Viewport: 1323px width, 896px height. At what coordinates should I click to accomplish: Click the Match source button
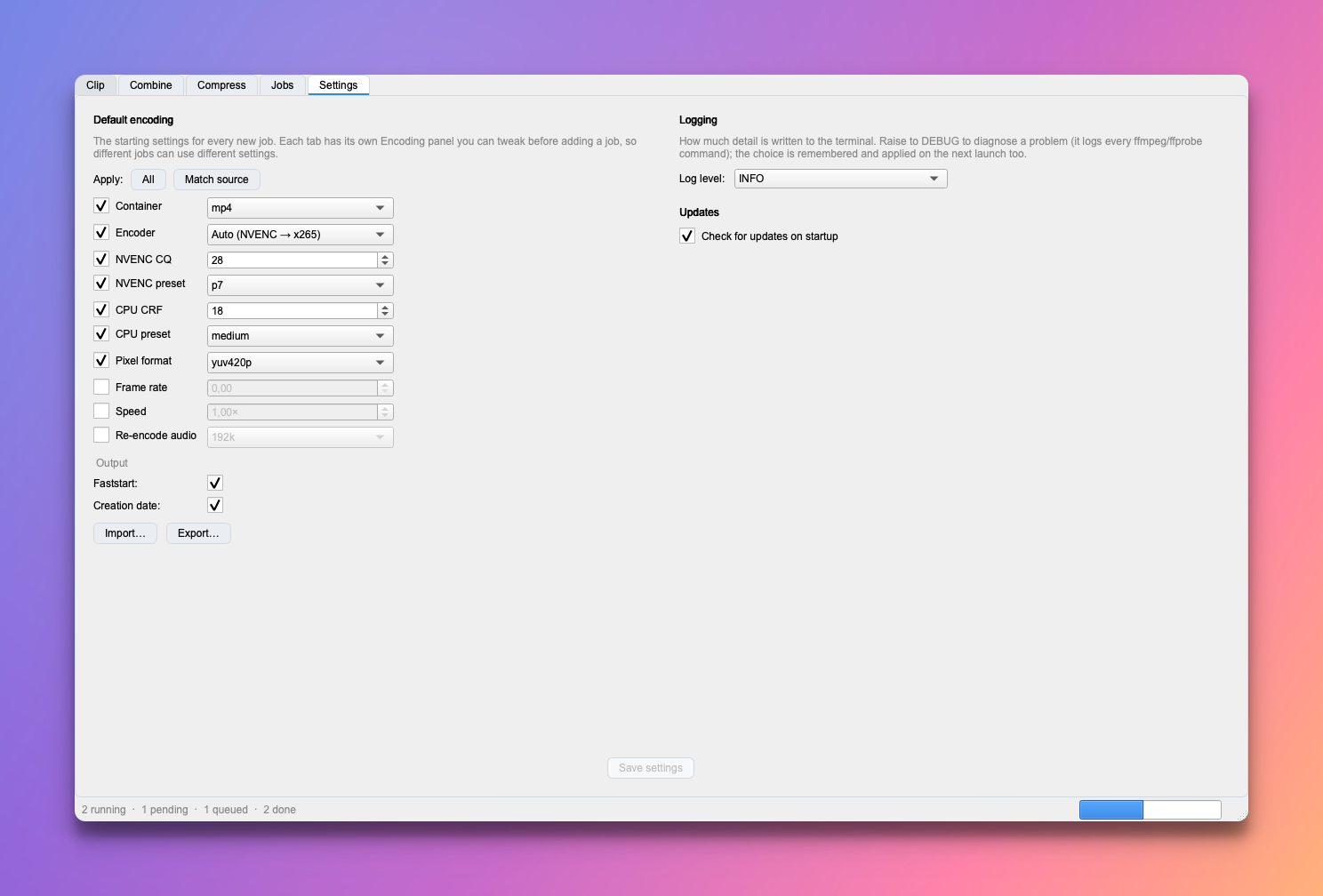tap(217, 180)
